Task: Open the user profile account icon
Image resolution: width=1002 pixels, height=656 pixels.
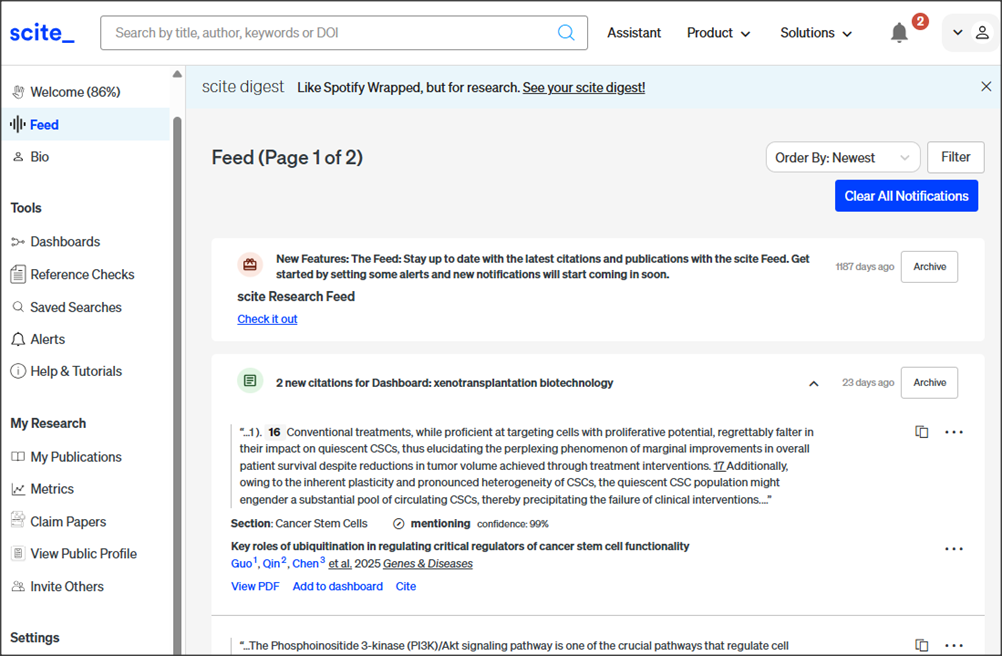Action: click(982, 33)
